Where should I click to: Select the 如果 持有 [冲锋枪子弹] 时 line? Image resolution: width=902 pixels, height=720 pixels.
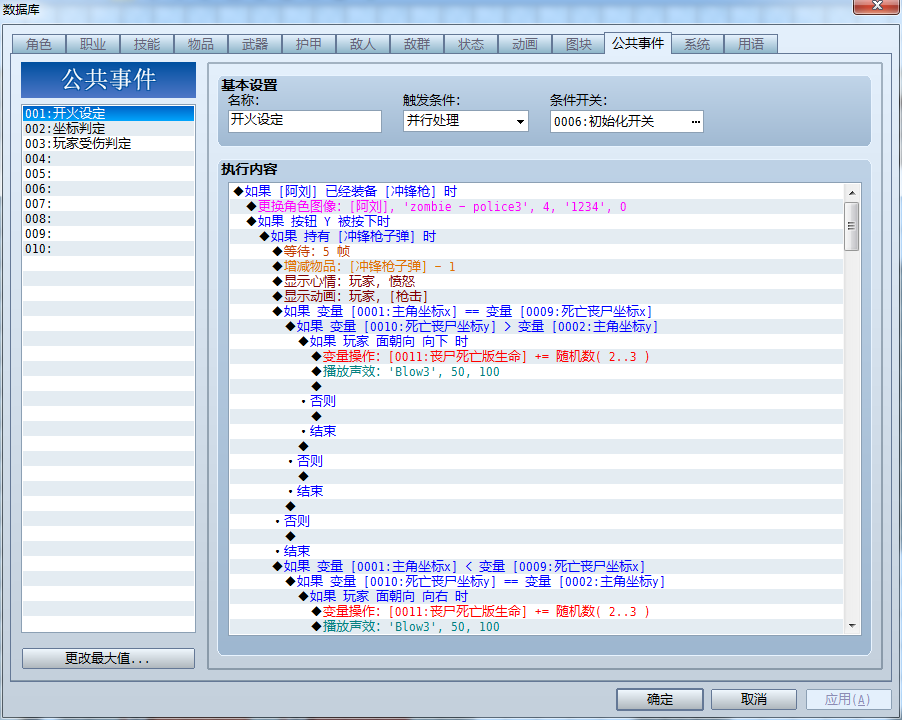pyautogui.click(x=536, y=236)
